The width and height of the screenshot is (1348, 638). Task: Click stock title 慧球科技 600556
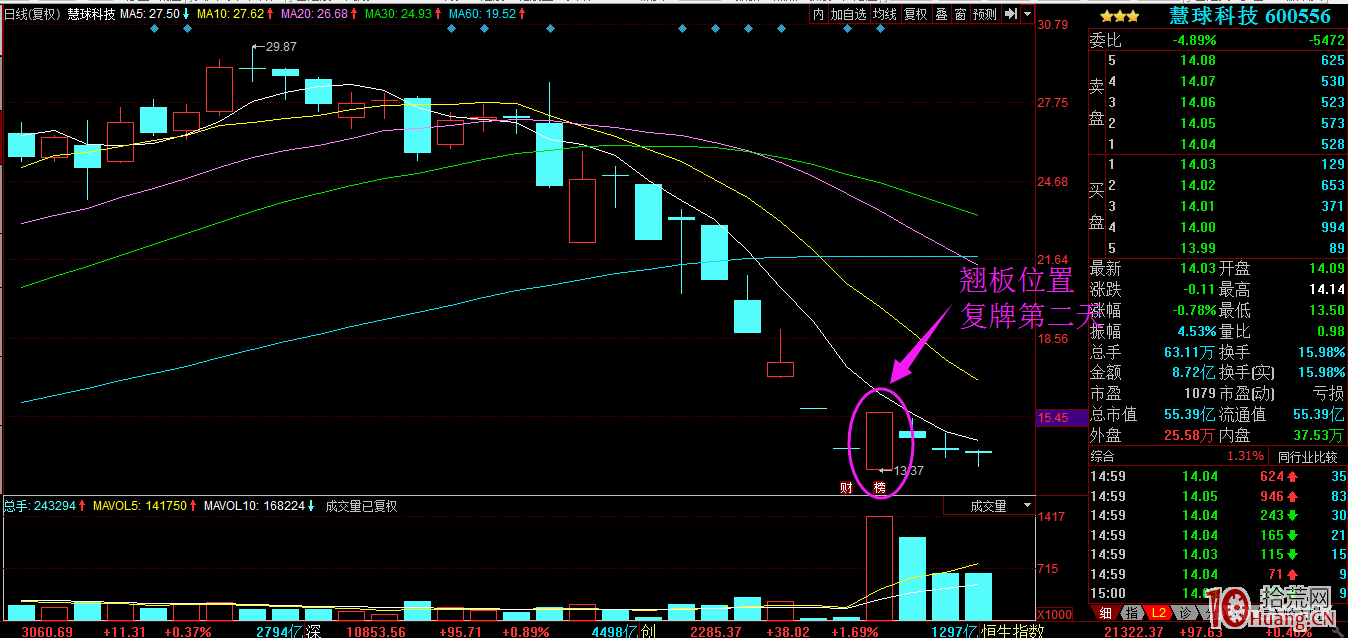[x=1250, y=16]
